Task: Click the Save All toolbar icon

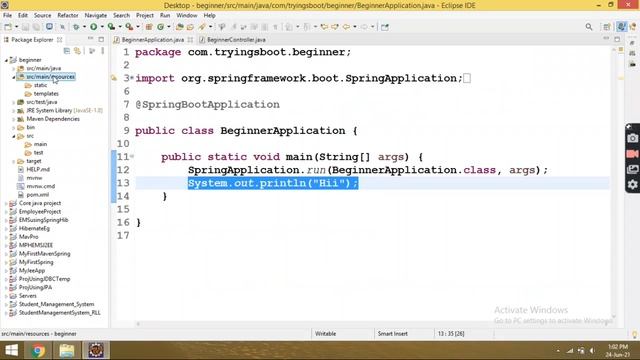Action: [36, 27]
